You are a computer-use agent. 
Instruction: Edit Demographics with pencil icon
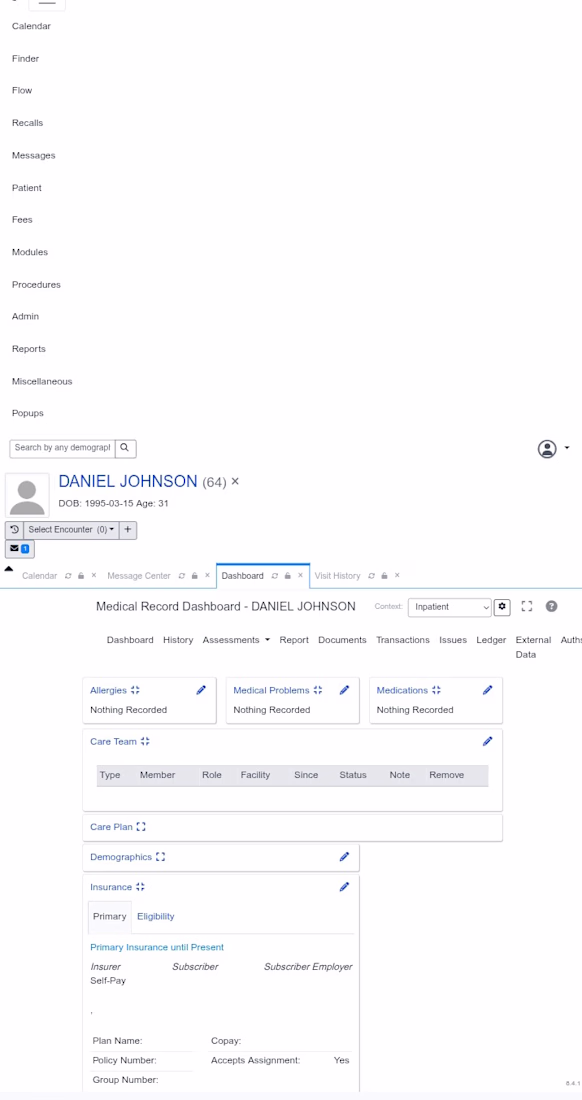click(x=344, y=857)
